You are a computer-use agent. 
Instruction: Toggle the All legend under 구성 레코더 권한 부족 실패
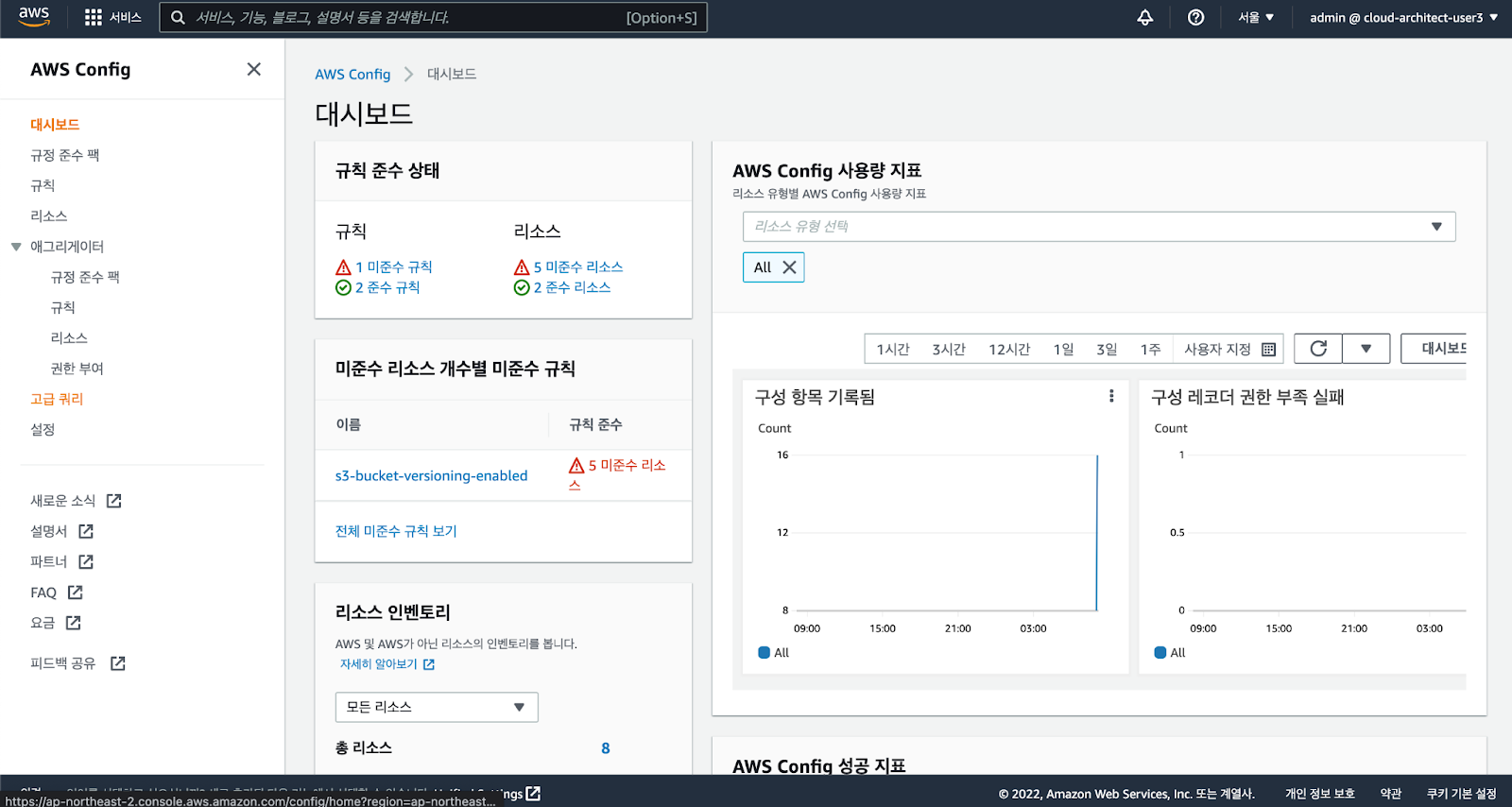1170,652
